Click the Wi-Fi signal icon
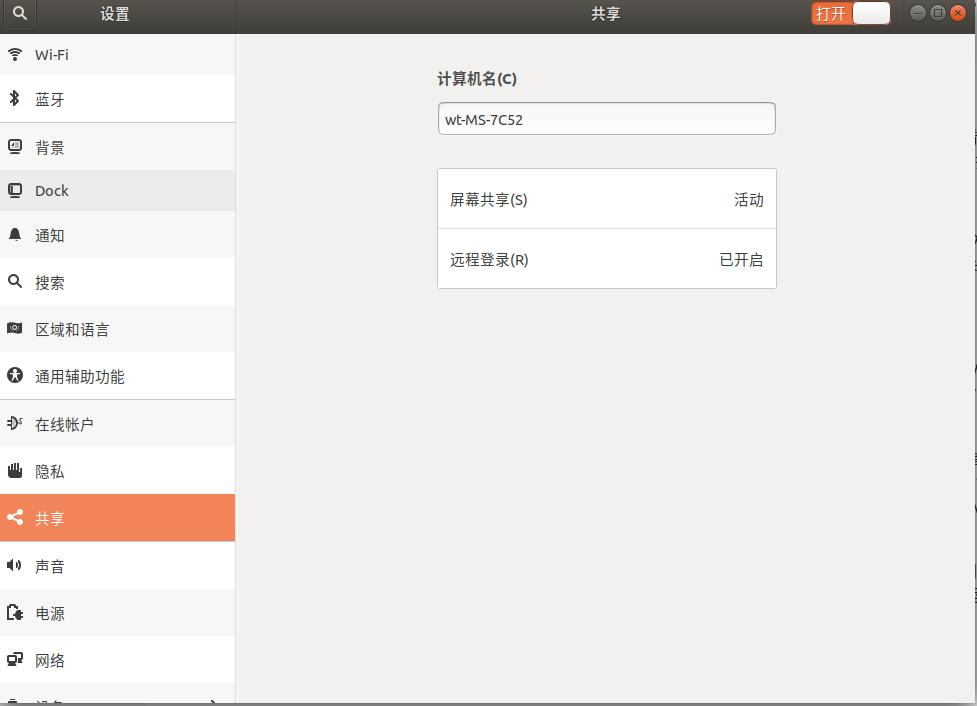The image size is (977, 706). (x=15, y=55)
